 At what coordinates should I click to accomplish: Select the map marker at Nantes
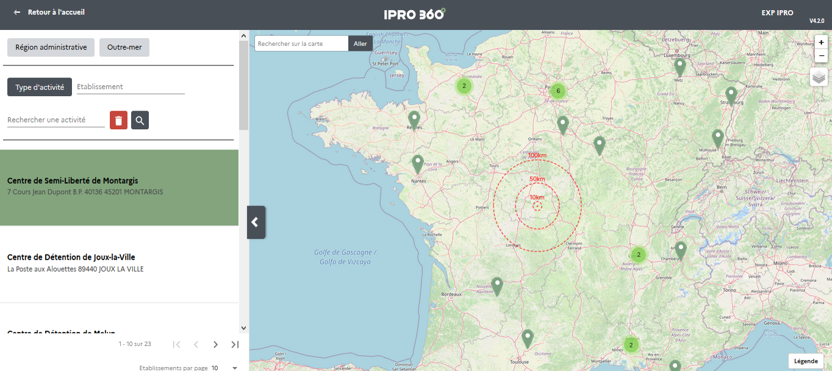(x=418, y=164)
